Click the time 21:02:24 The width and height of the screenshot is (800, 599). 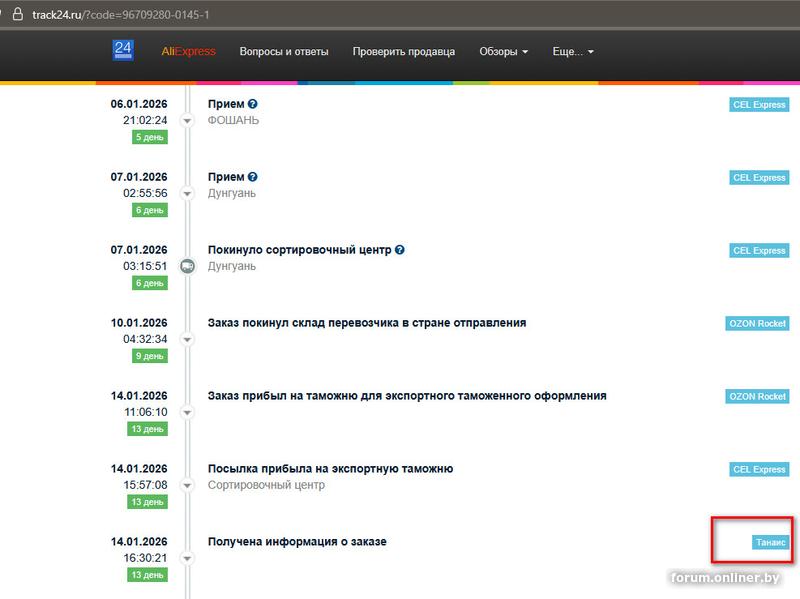click(145, 120)
